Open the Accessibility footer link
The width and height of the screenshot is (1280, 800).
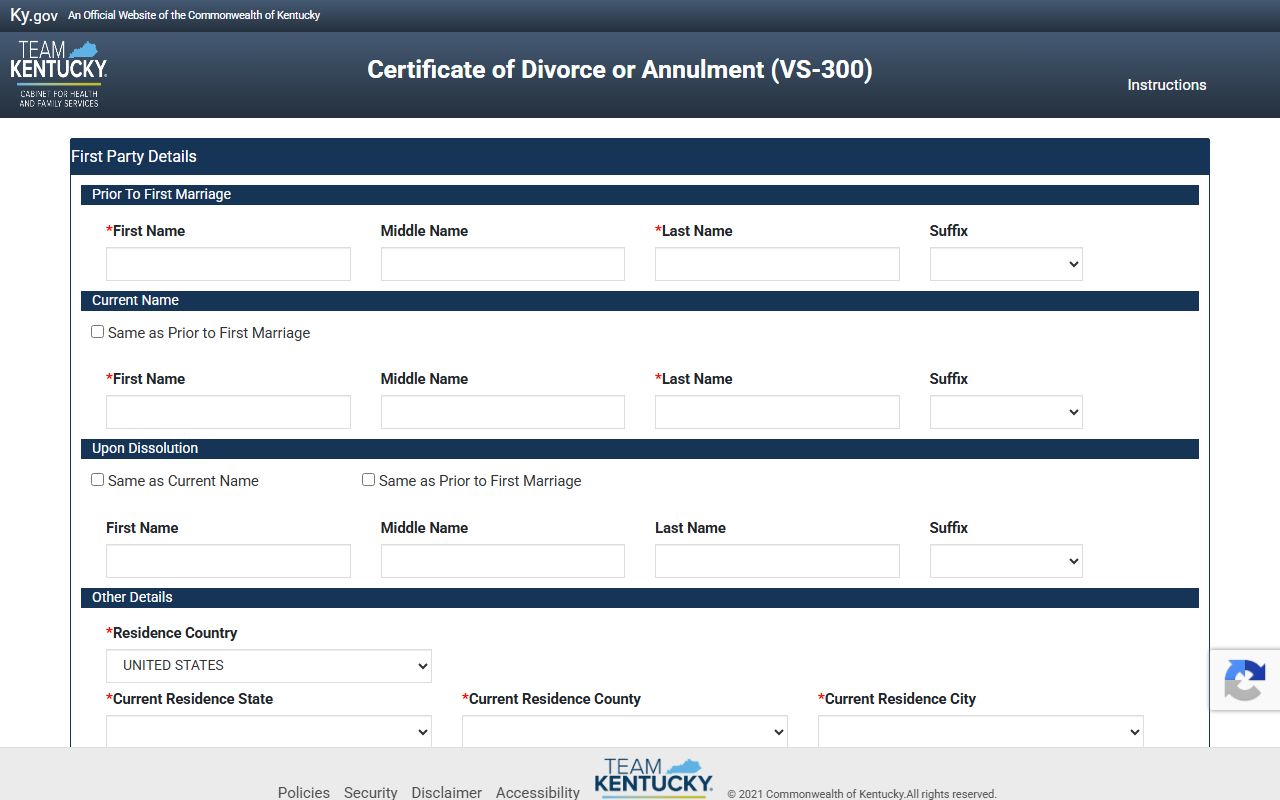click(x=538, y=792)
